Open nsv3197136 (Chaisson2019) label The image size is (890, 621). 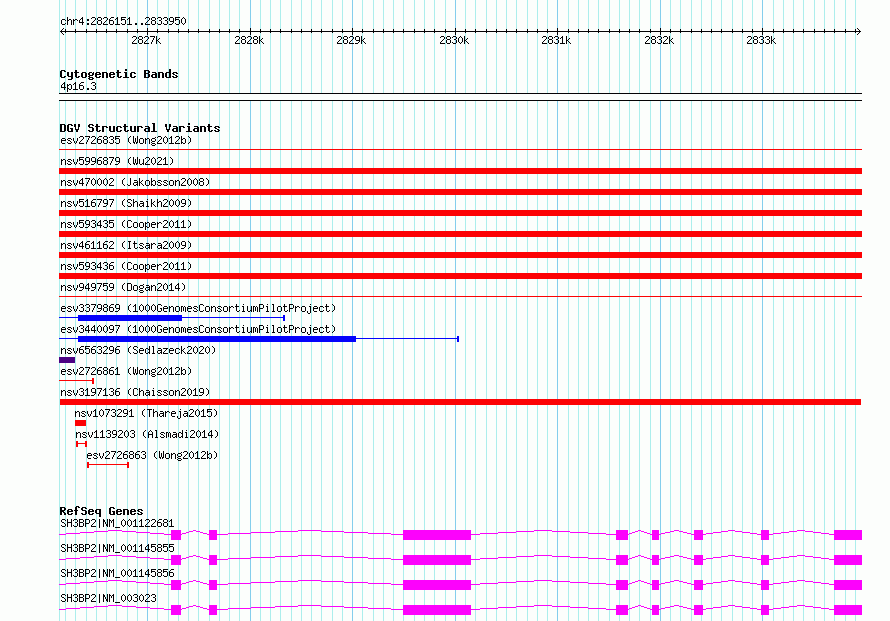click(x=135, y=392)
